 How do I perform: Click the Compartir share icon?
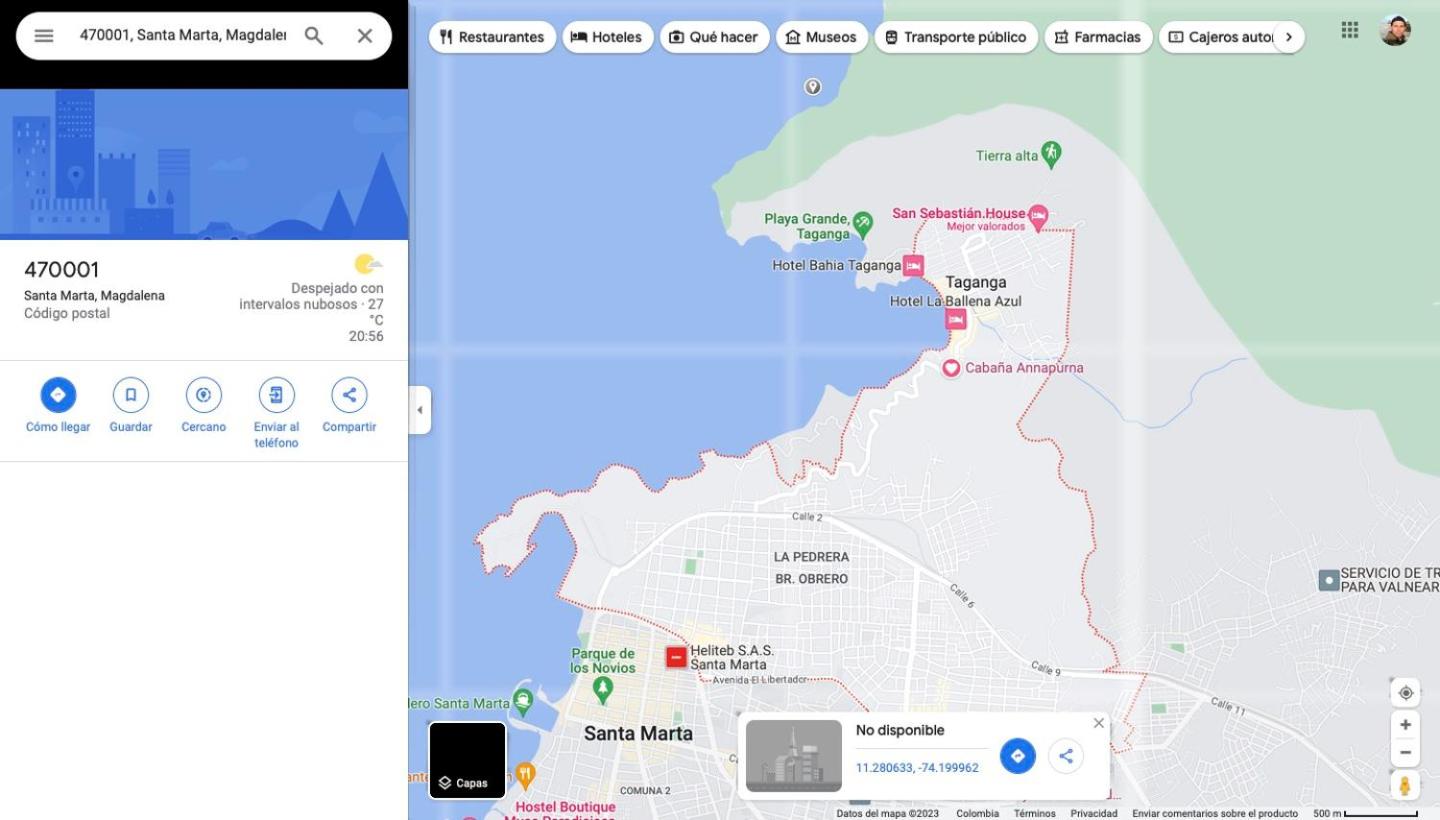pyautogui.click(x=349, y=395)
